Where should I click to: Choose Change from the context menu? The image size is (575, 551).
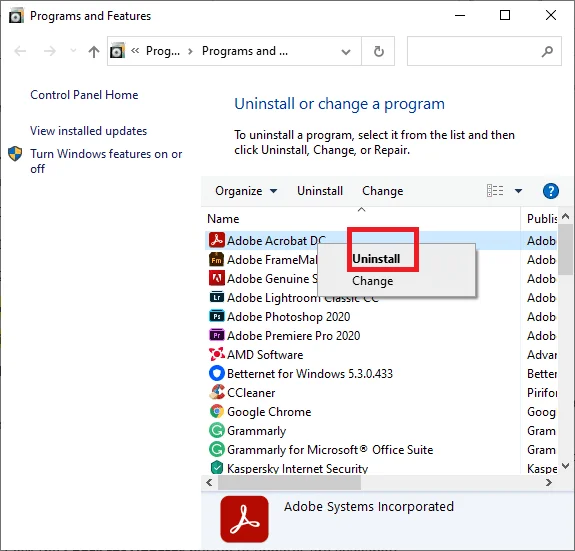(x=372, y=281)
